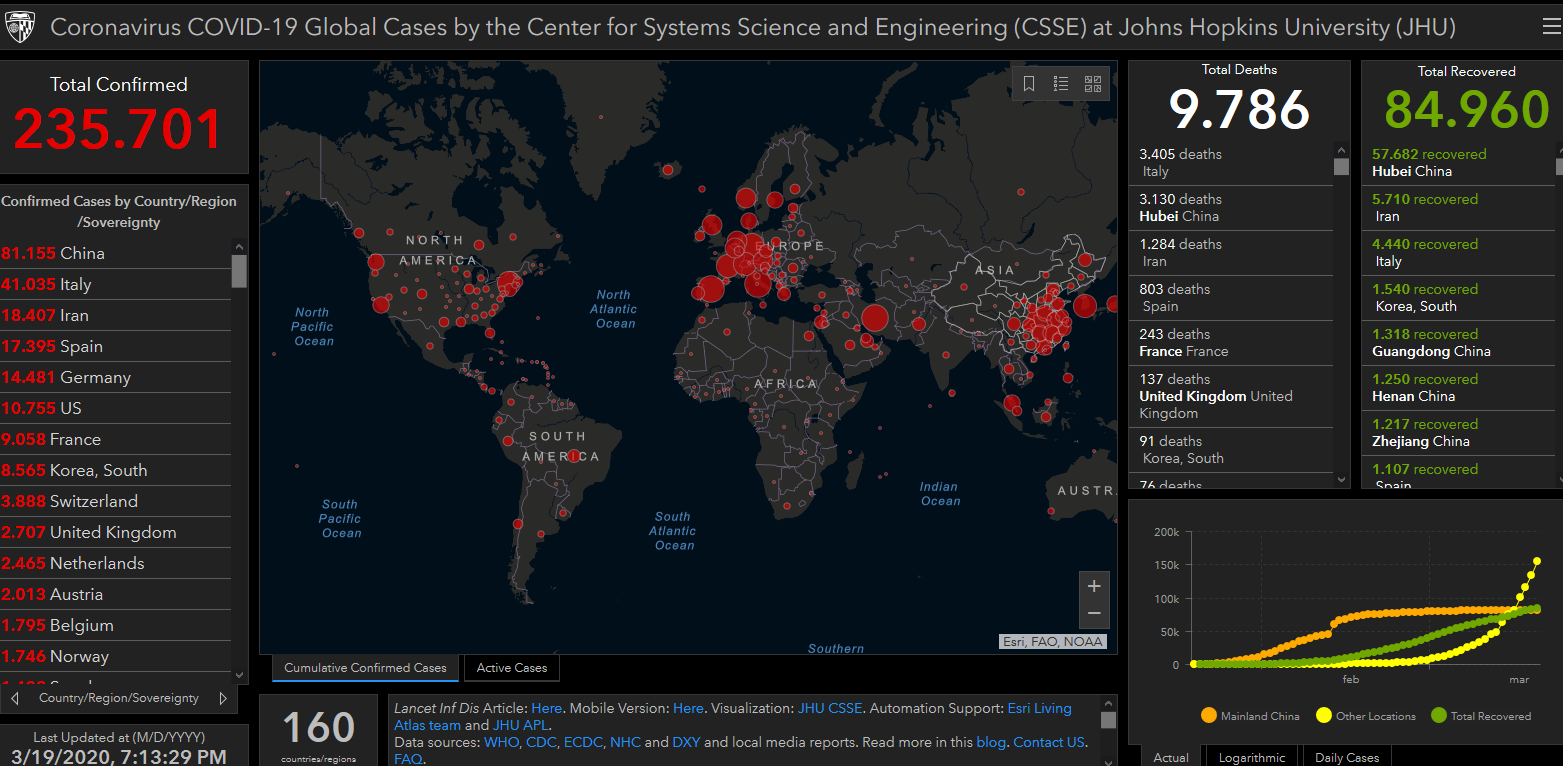The height and width of the screenshot is (766, 1563).
Task: Select France row showing 9.058 confirmed
Action: point(115,439)
